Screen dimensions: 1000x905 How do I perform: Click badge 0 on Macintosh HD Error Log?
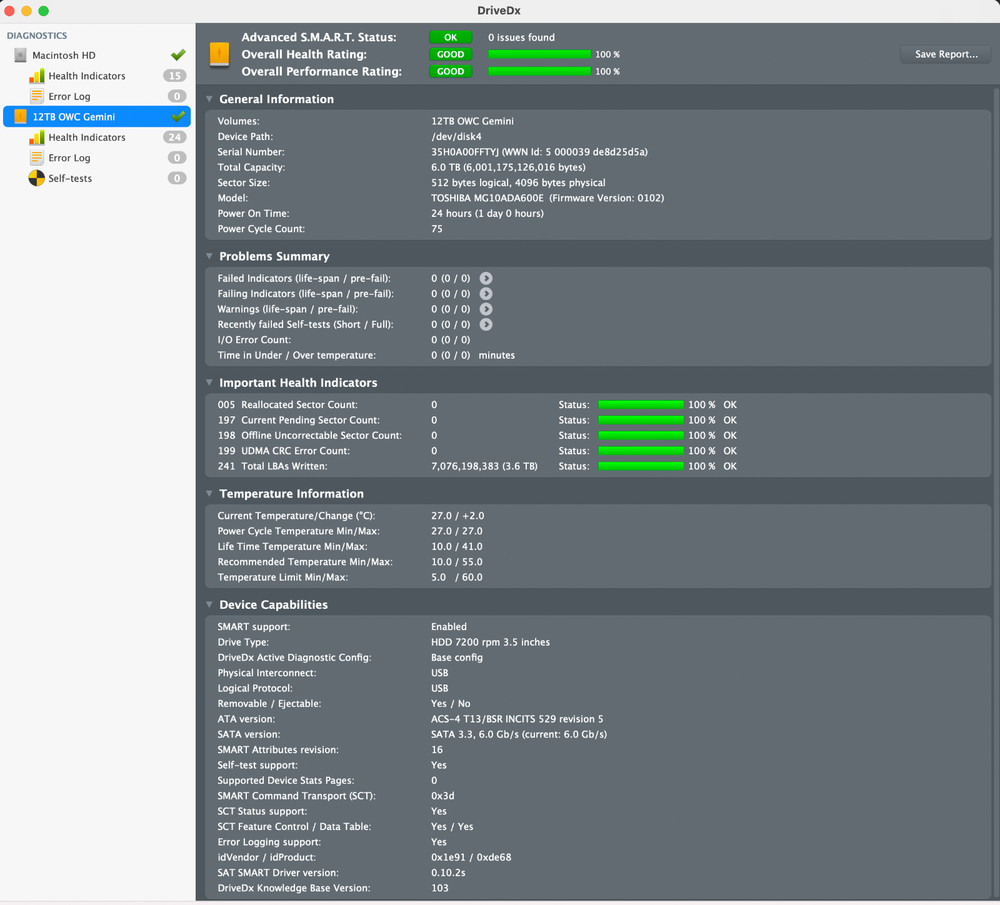coord(177,96)
